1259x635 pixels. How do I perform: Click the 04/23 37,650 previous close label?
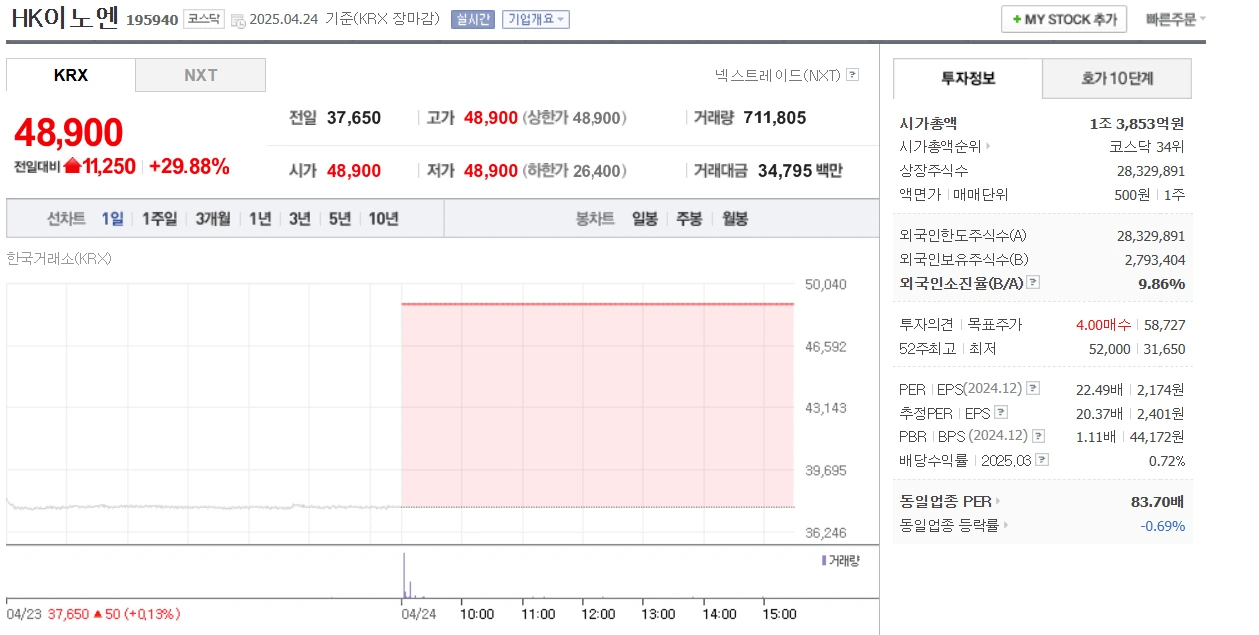click(x=94, y=613)
